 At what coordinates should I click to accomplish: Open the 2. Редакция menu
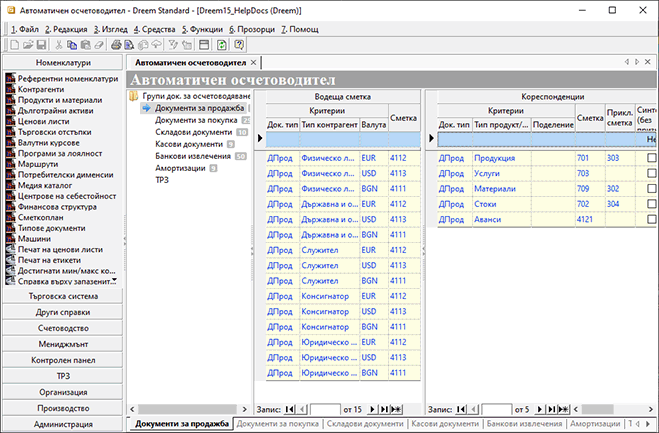[x=66, y=29]
